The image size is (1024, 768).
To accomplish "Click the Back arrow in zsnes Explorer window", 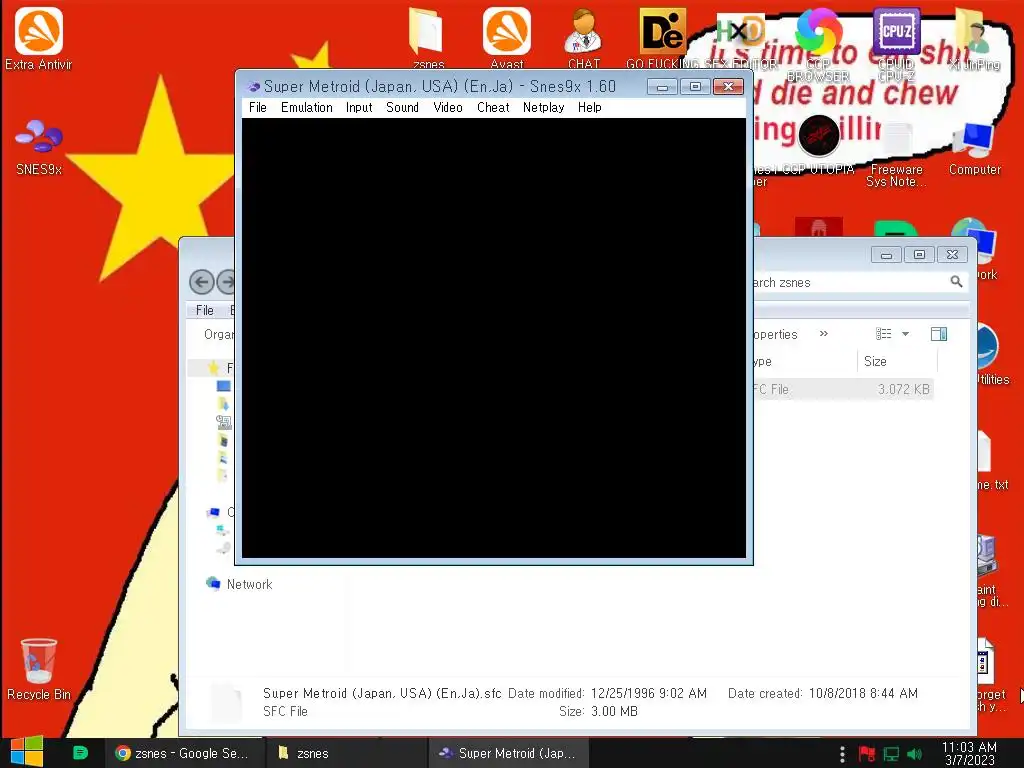I will [x=202, y=282].
